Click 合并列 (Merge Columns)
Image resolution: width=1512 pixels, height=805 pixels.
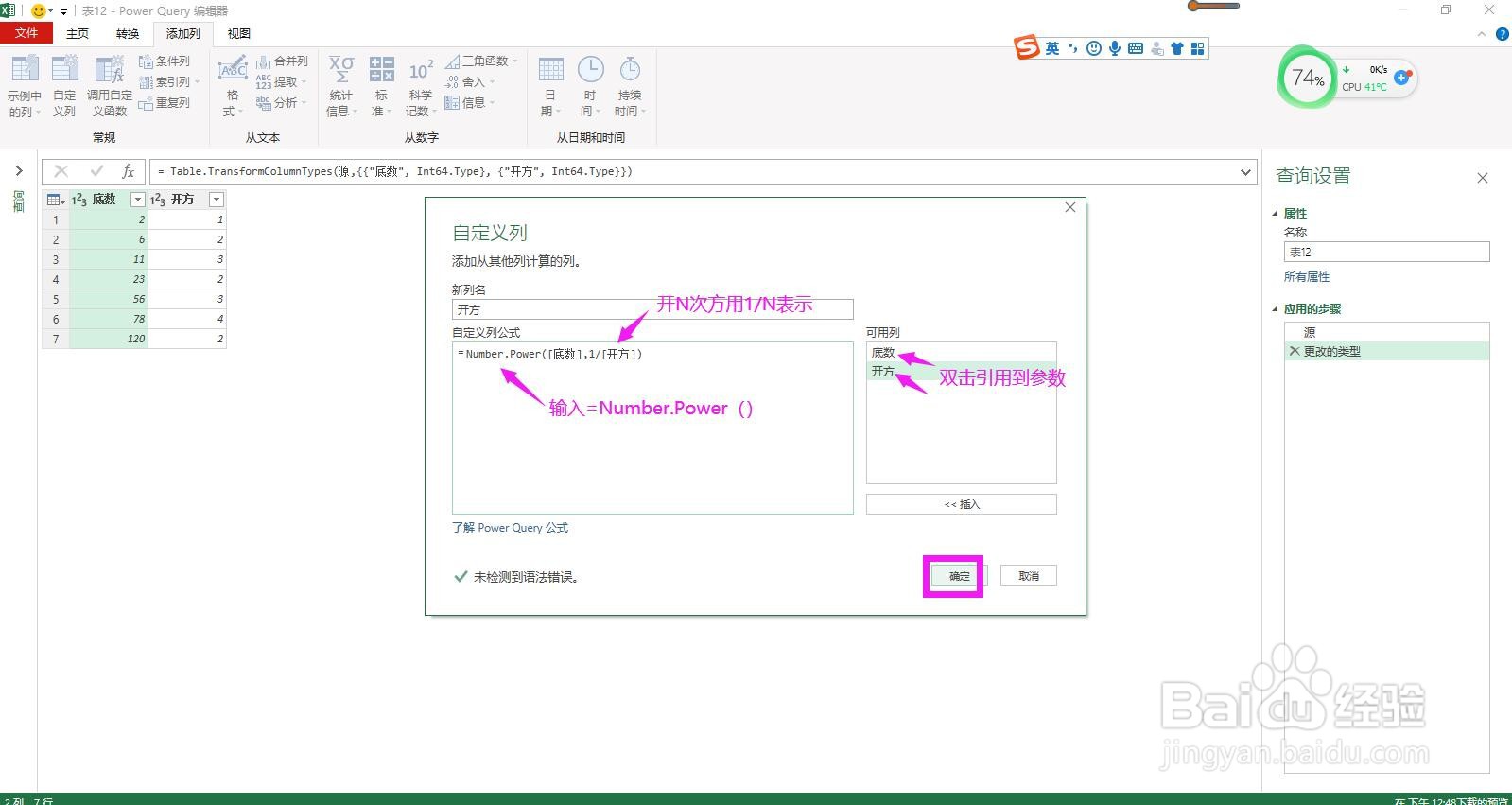click(x=282, y=61)
